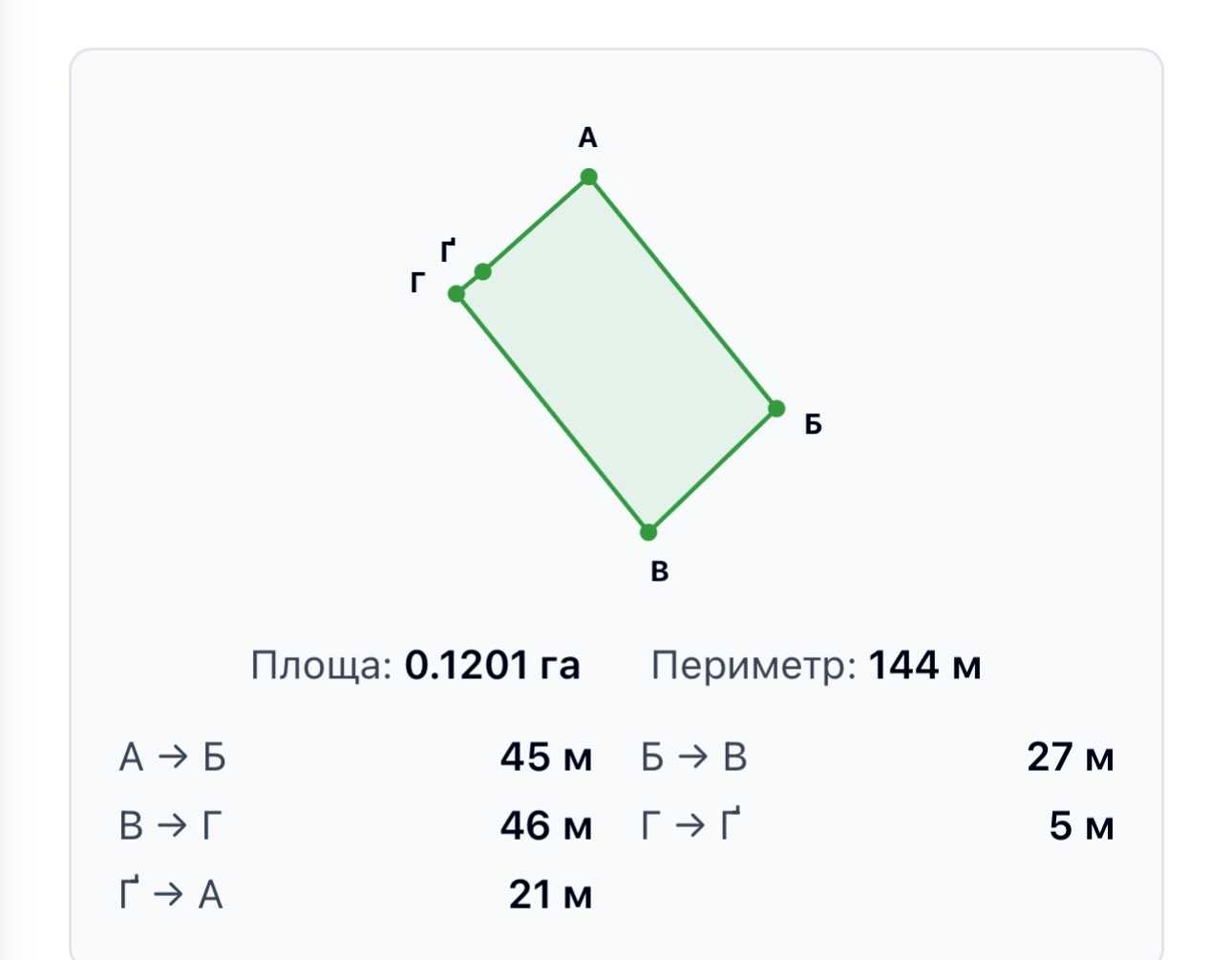Select the Б → В side row
This screenshot has width=1232, height=960.
tap(877, 757)
